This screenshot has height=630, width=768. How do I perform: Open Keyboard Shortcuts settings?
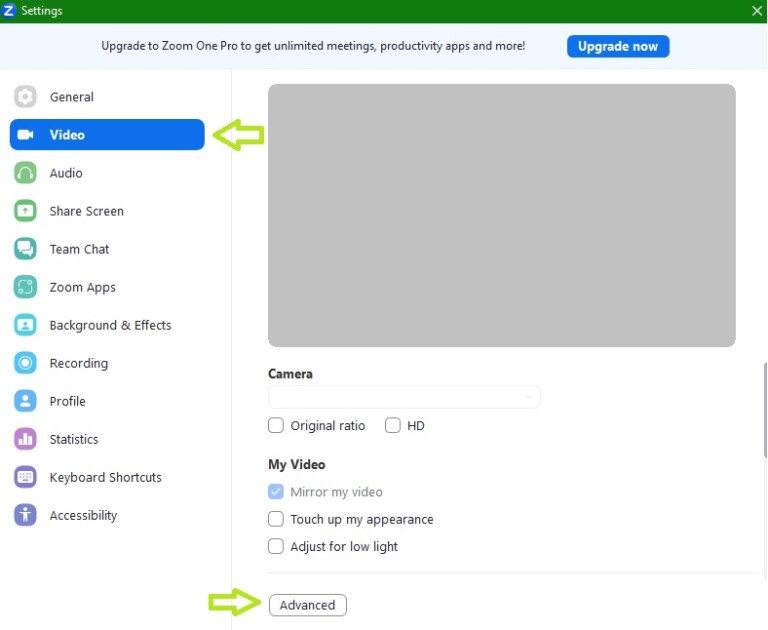[107, 477]
